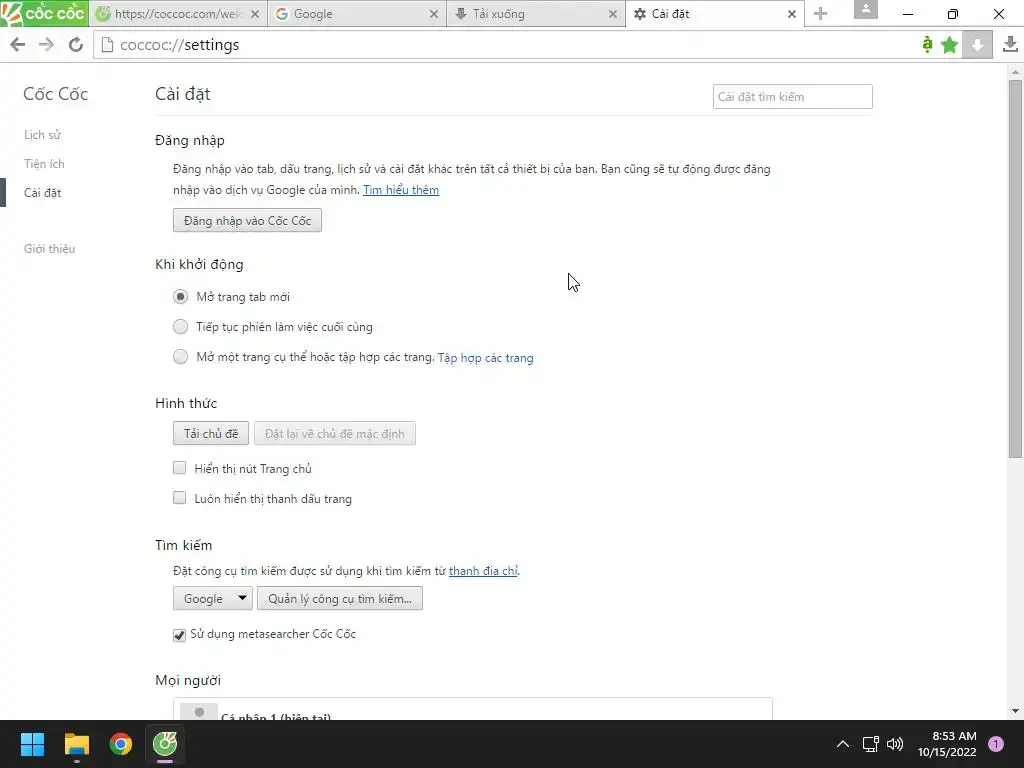Viewport: 1024px width, 768px height.
Task: Open 'thanh địa chỉ' link
Action: [x=483, y=571]
